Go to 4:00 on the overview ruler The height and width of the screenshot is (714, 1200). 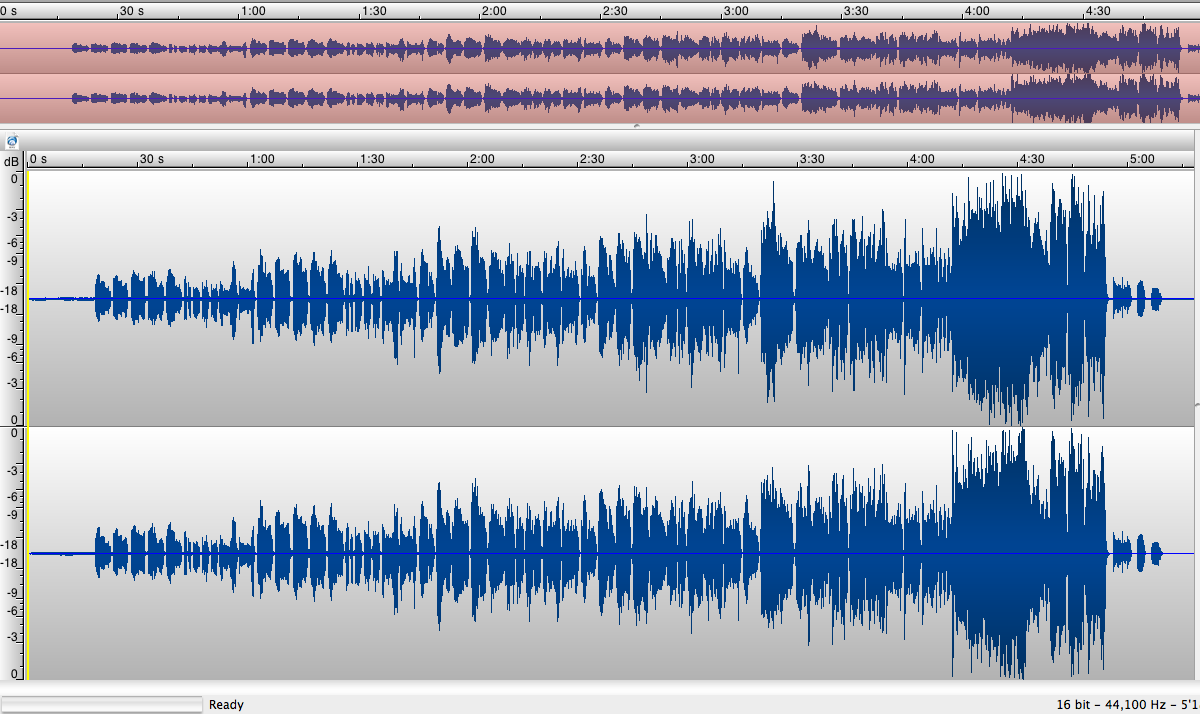tap(977, 10)
